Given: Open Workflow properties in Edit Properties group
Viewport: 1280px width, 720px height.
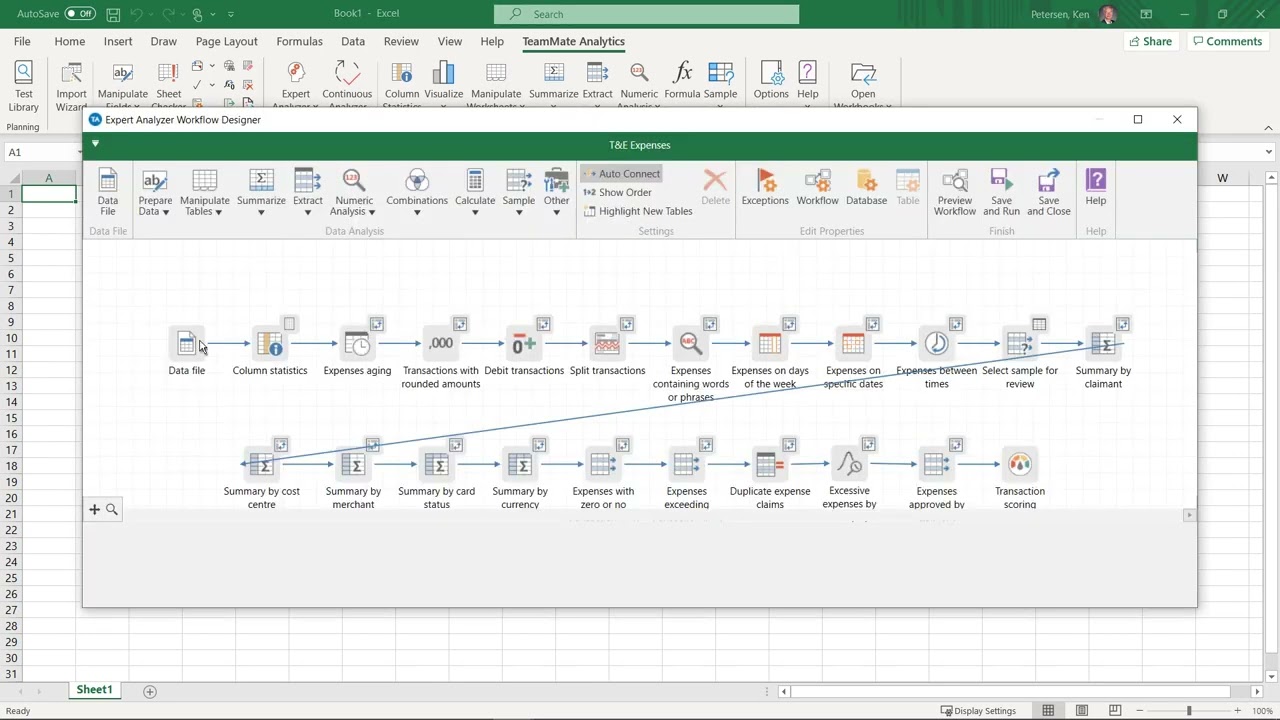Looking at the screenshot, I should 817,188.
